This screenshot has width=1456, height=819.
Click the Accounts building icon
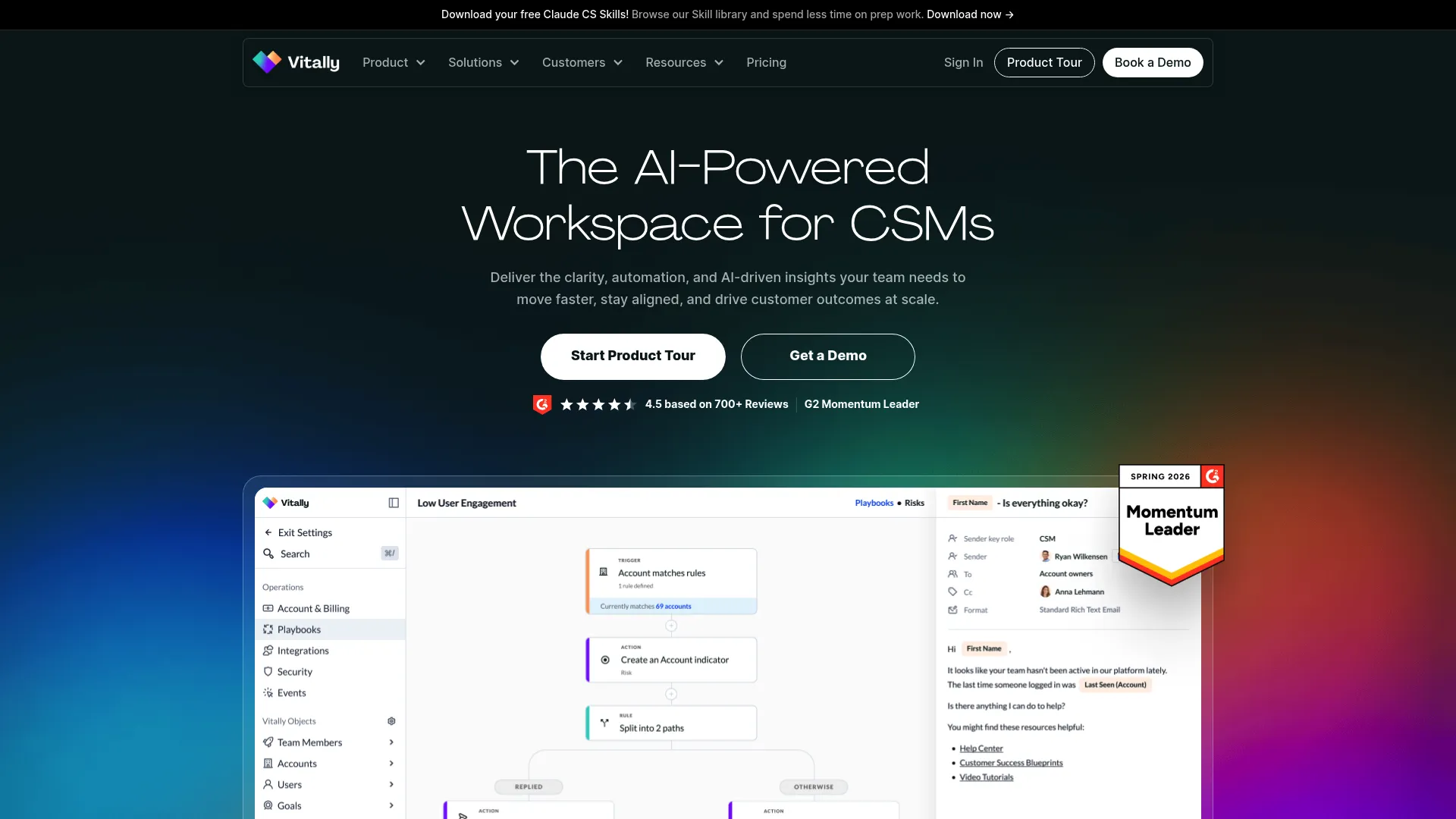268,764
